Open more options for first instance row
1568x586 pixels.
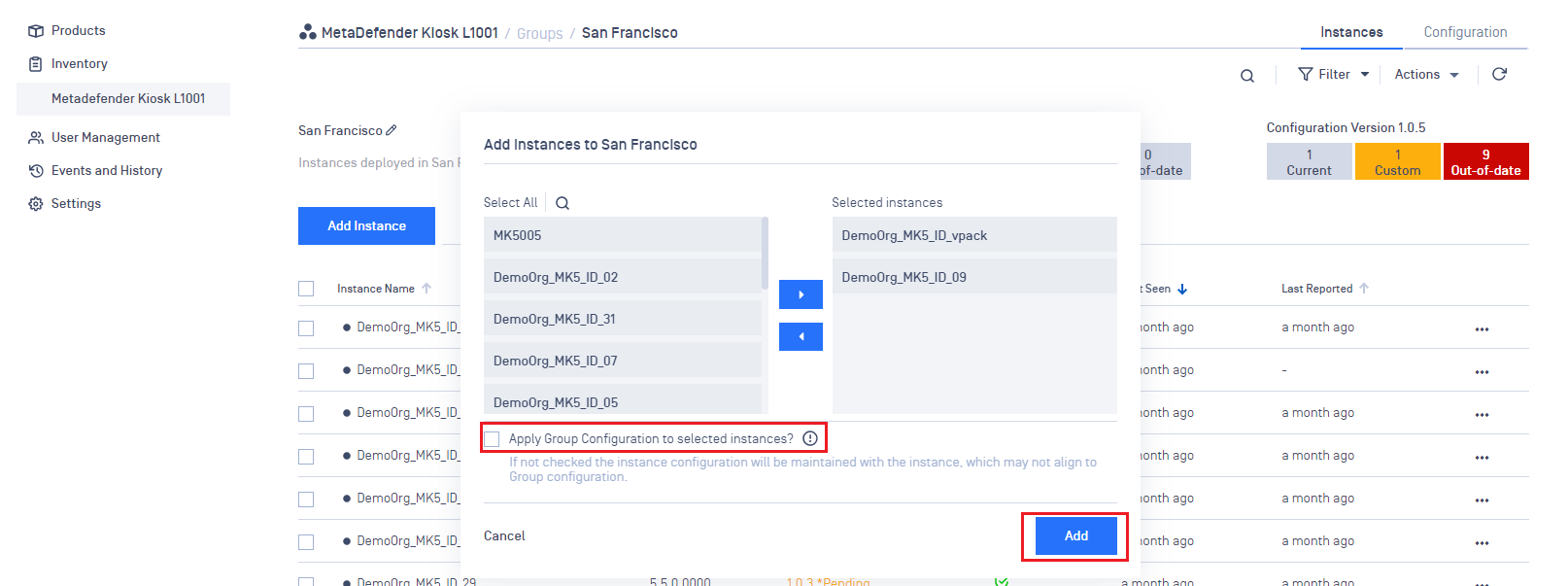(x=1482, y=329)
